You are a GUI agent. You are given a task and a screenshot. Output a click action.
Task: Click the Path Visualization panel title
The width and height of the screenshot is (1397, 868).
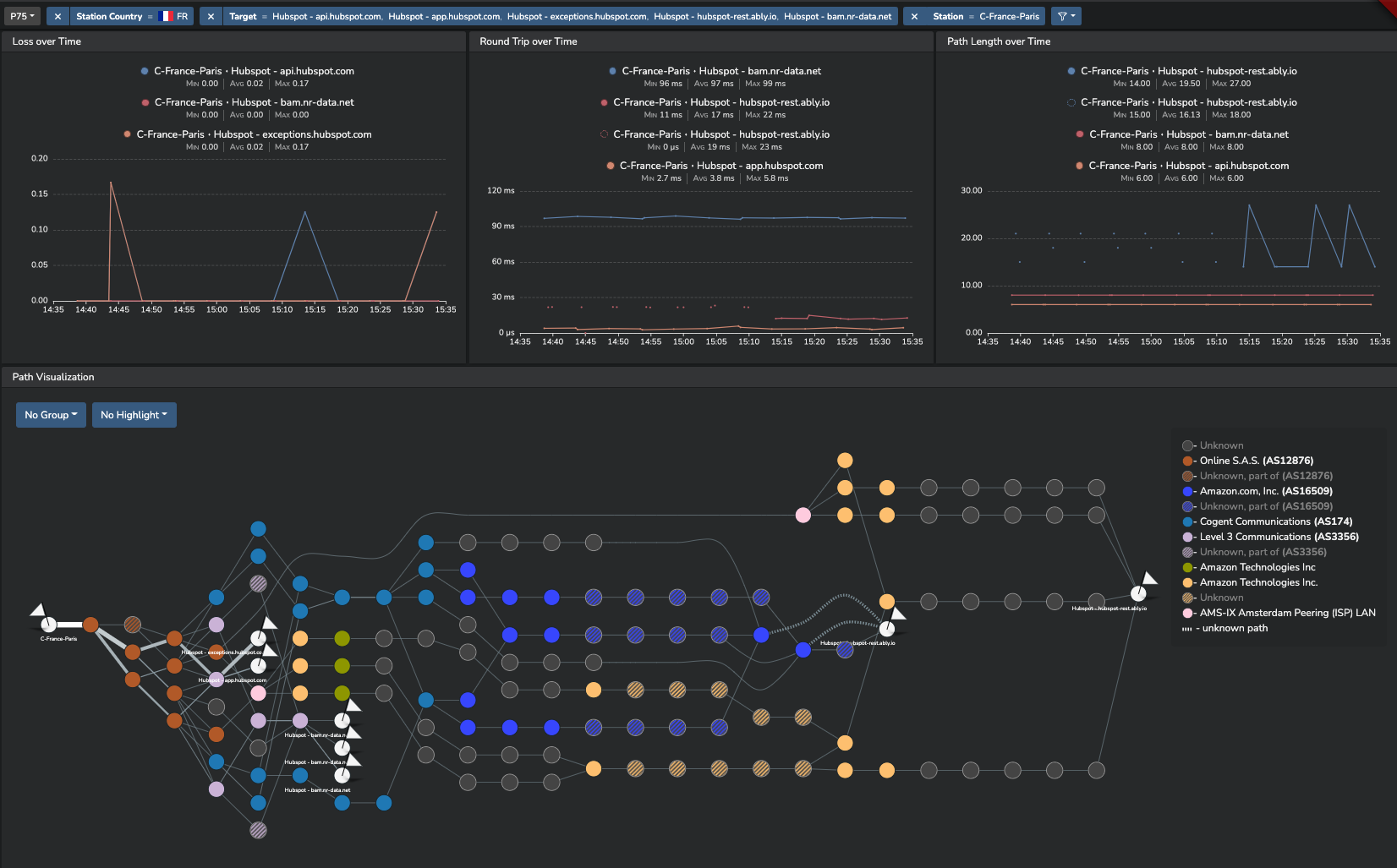tap(53, 377)
